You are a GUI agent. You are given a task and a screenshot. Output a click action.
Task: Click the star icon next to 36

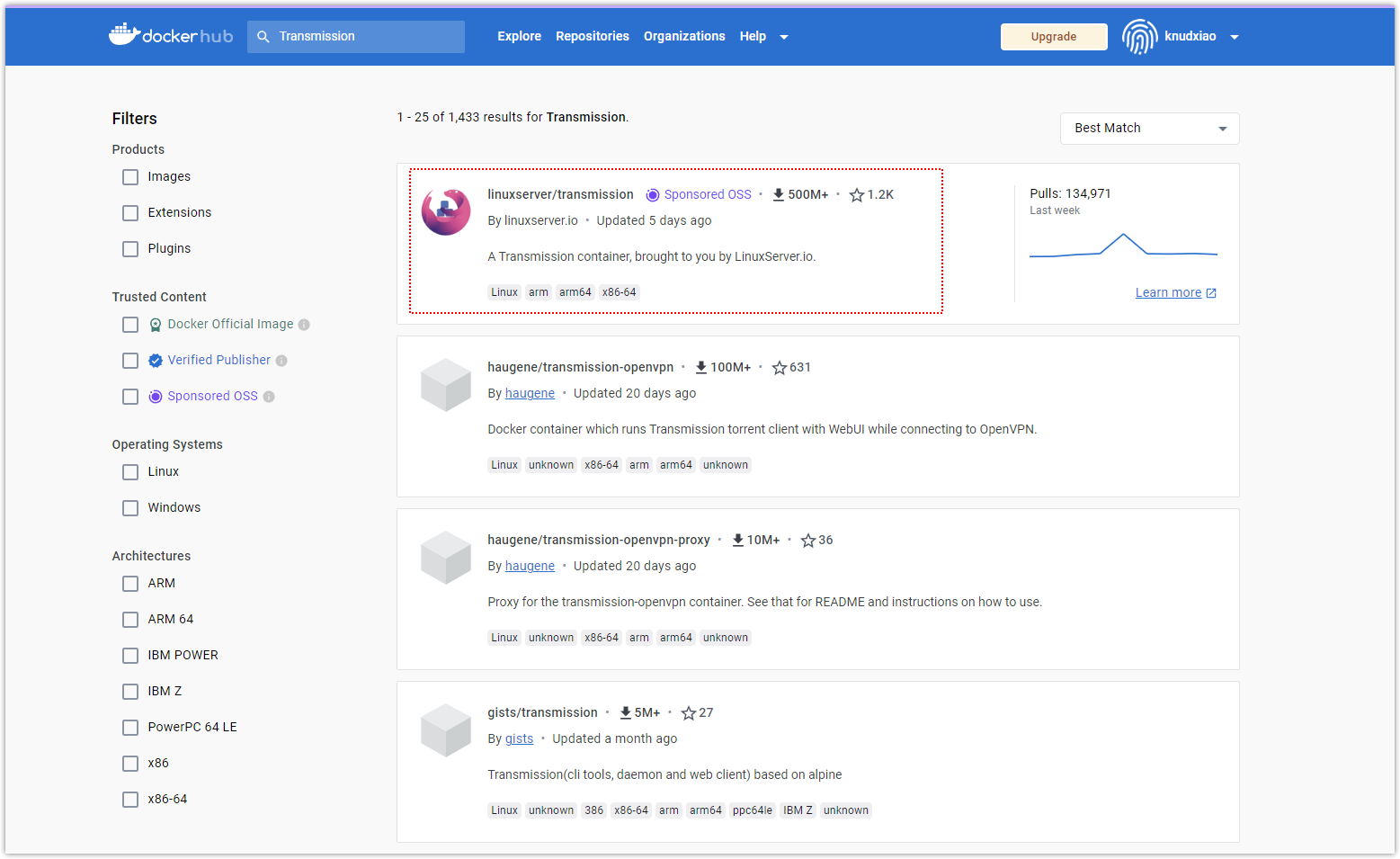808,541
